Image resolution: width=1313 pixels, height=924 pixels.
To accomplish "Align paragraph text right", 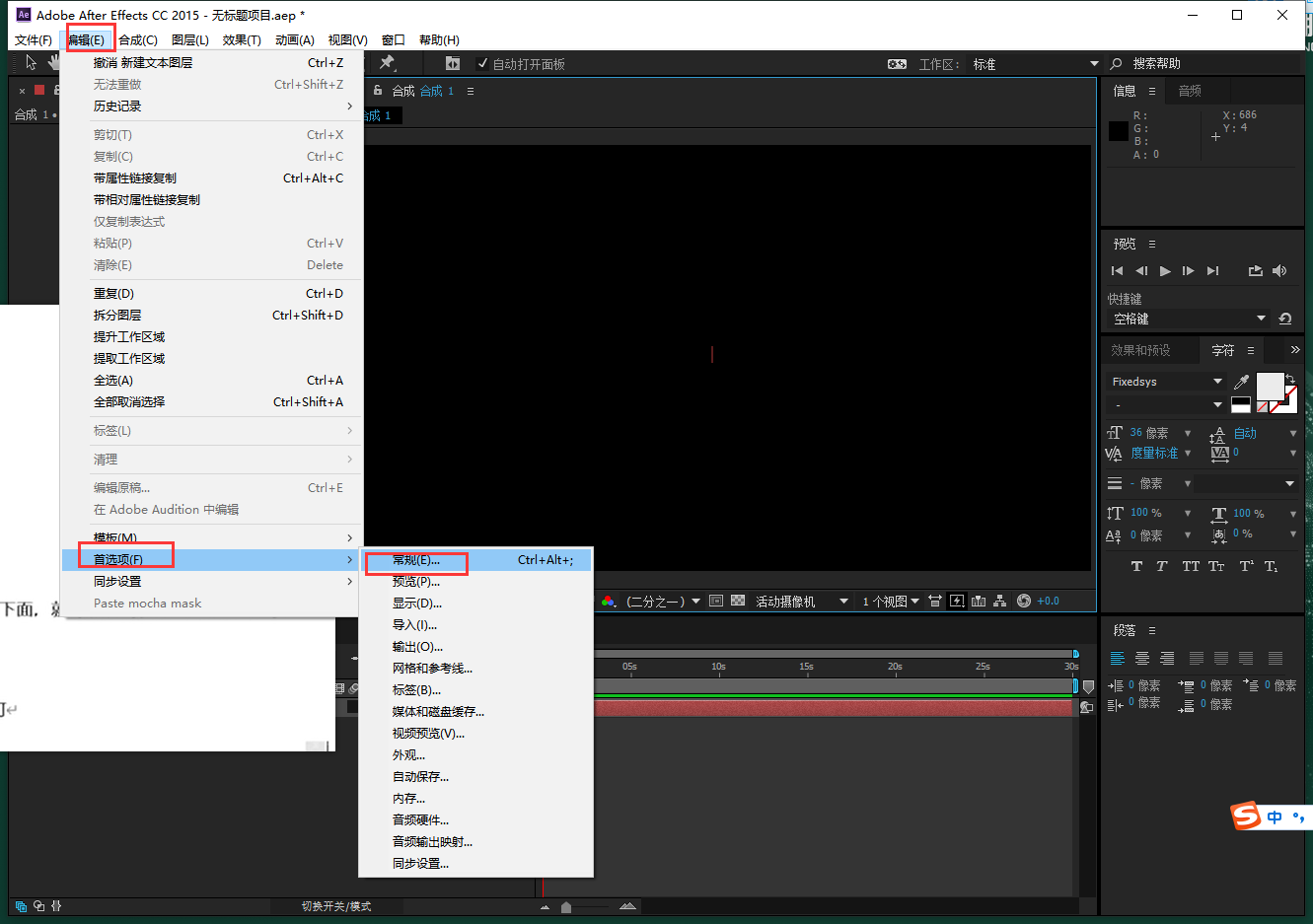I will click(x=1167, y=659).
